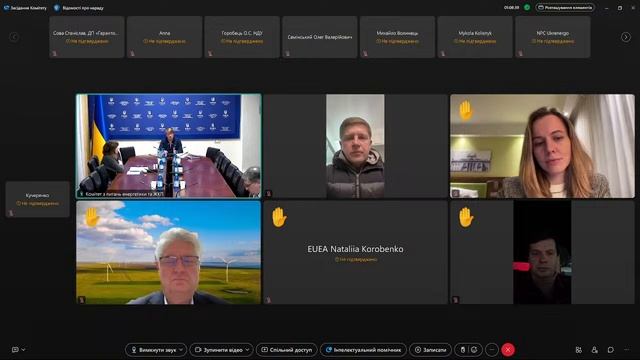Open apps icon in bottom right
640x360 pixels.
578,350
